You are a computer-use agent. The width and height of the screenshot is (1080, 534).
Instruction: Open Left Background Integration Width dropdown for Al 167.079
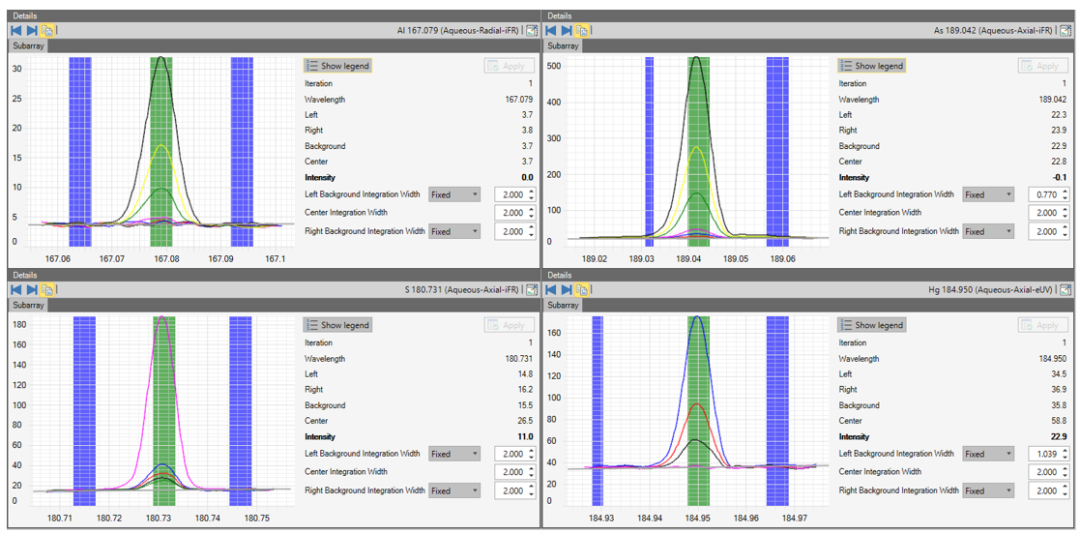point(454,195)
